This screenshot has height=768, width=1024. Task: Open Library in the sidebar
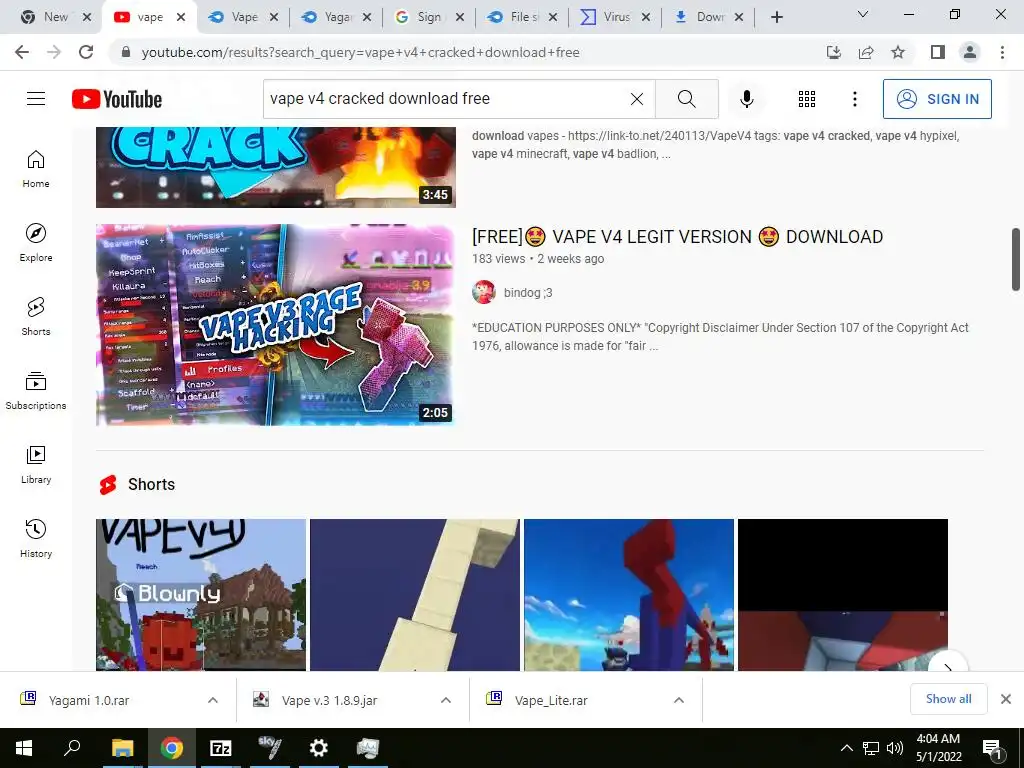coord(36,464)
